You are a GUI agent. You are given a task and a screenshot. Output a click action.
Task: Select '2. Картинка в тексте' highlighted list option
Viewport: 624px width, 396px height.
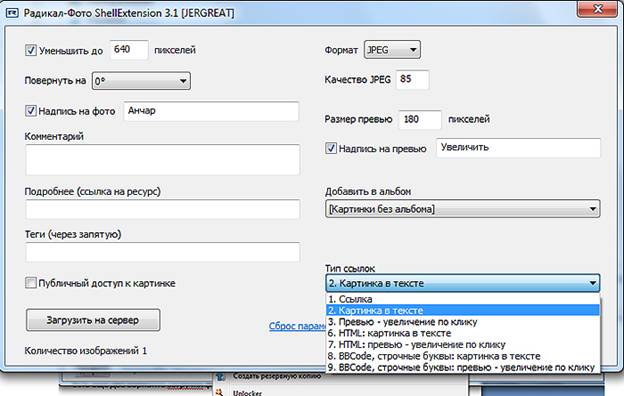click(x=462, y=310)
